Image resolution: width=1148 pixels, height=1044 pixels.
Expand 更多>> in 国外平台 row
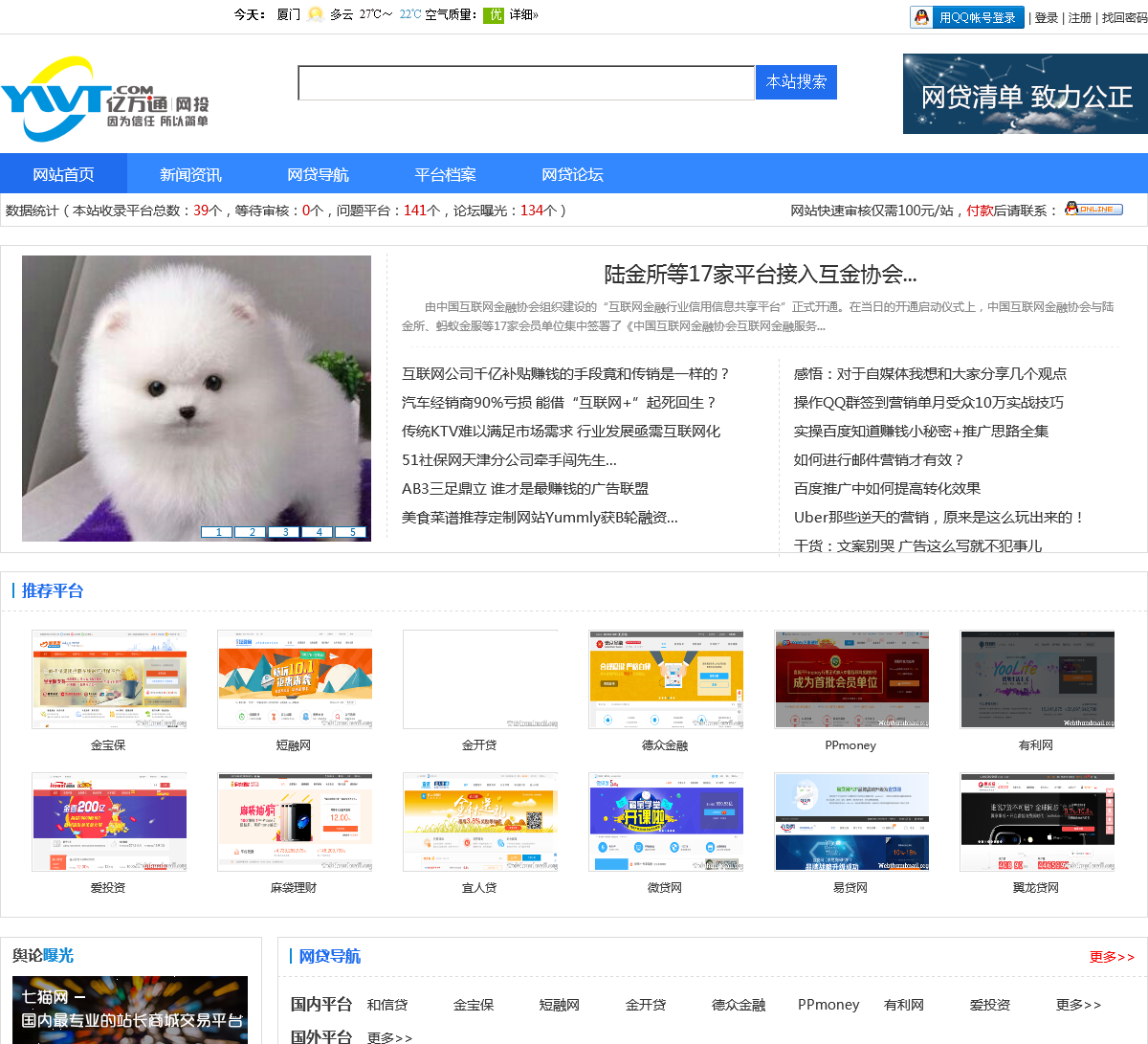[x=389, y=1037]
